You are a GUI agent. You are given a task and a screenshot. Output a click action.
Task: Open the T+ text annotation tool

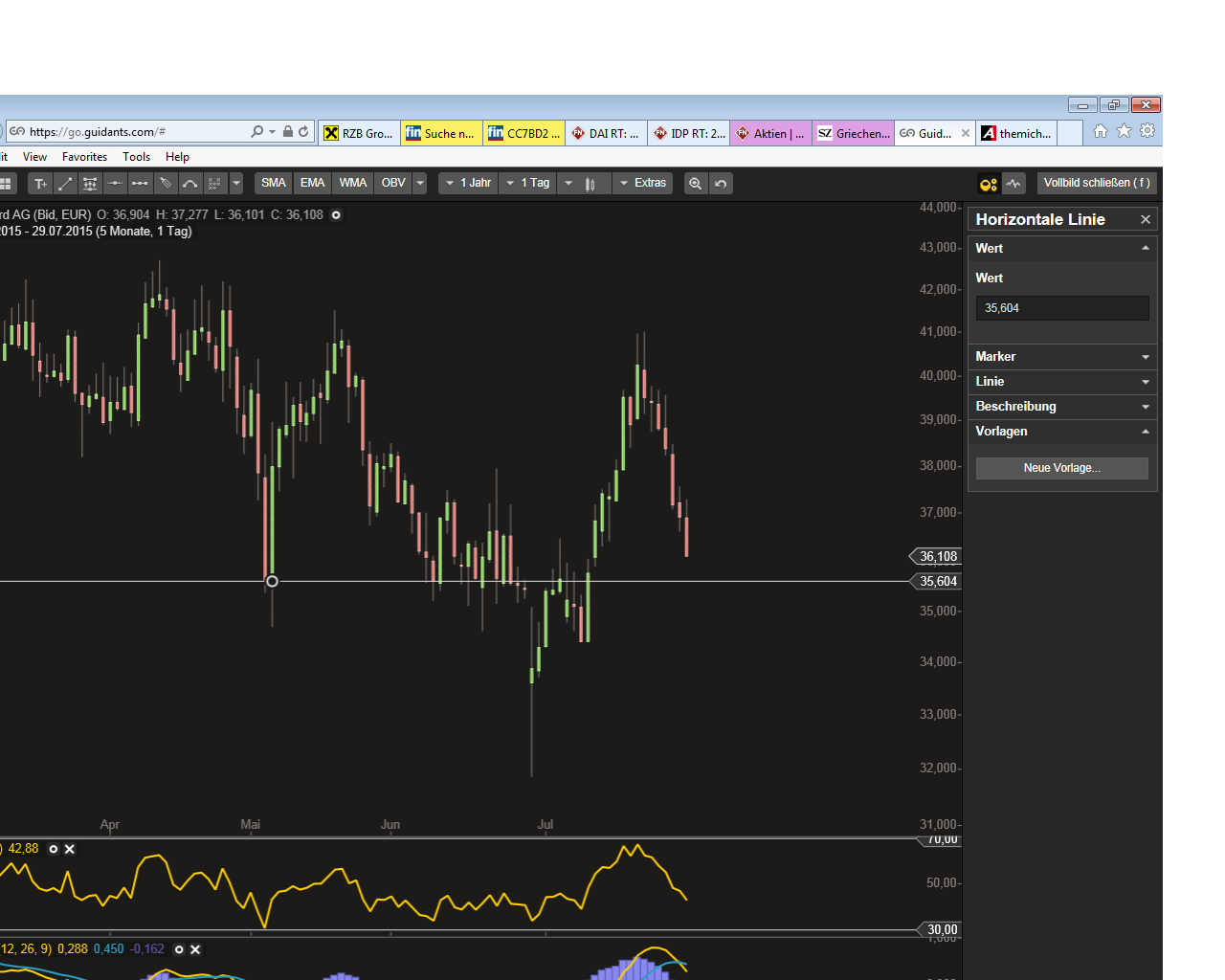tap(40, 183)
